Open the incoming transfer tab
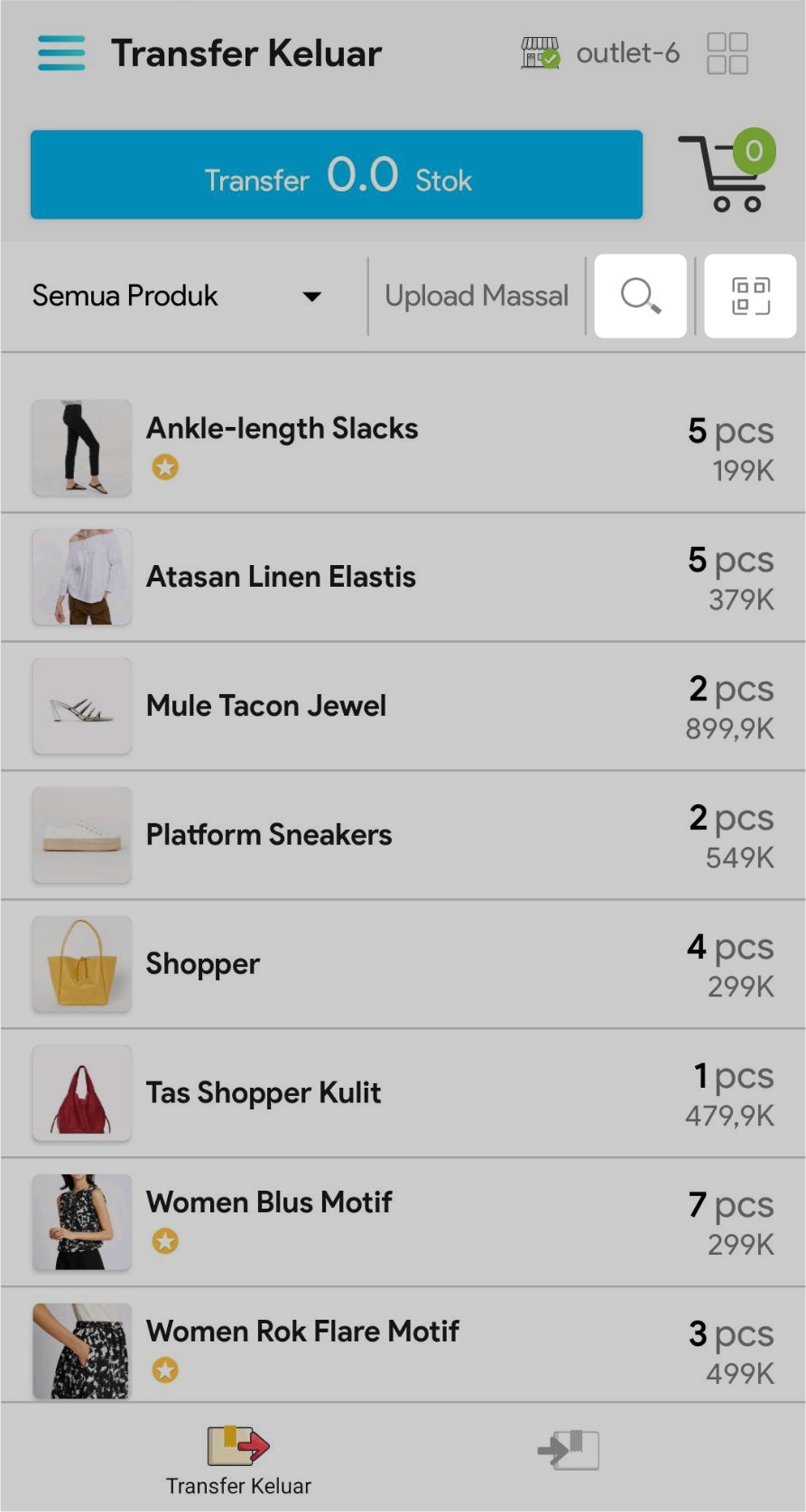Image resolution: width=806 pixels, height=1512 pixels. point(569,1450)
